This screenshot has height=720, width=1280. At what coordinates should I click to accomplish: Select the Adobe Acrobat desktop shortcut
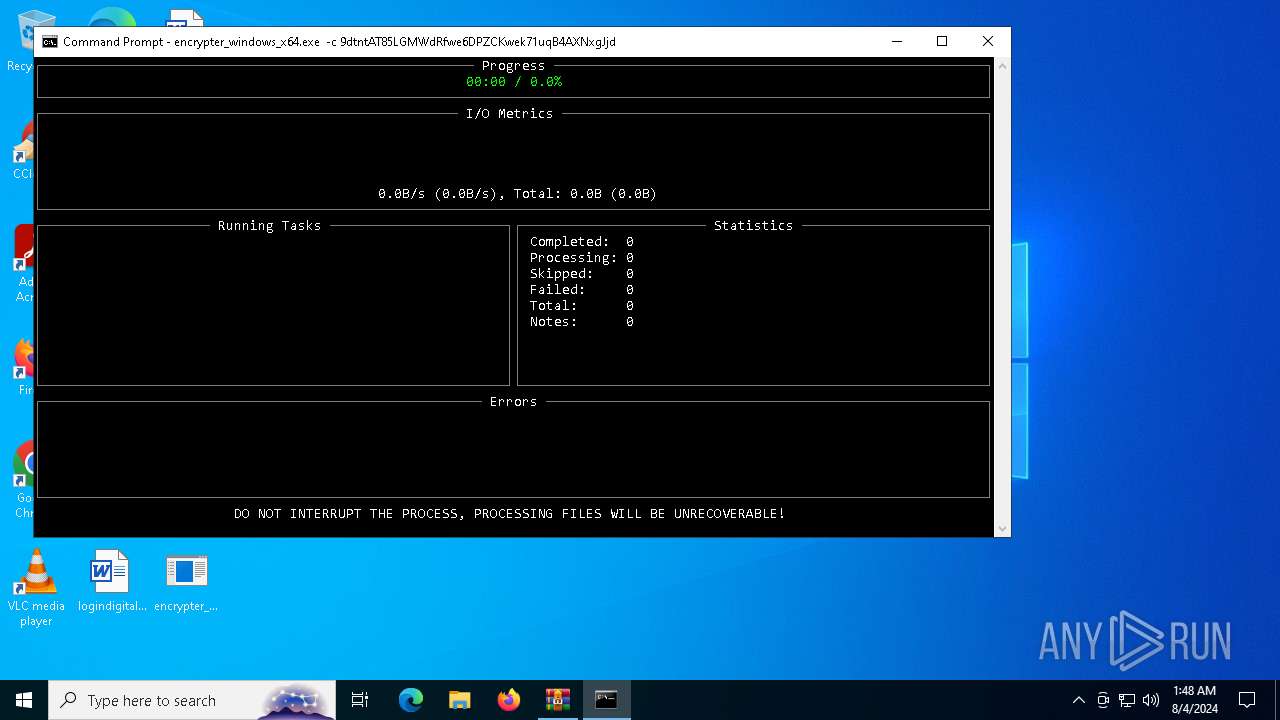[x=24, y=265]
